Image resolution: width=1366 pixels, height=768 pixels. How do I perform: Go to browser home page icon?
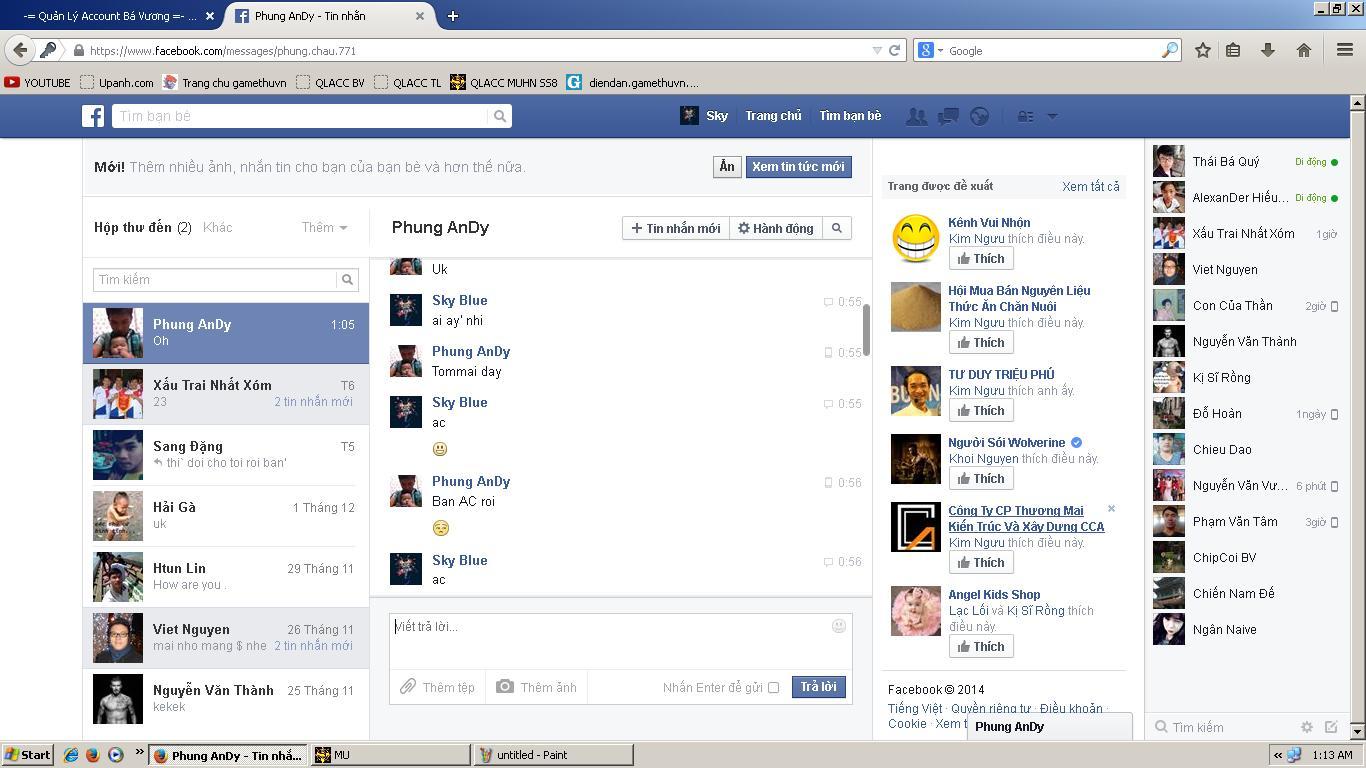pos(1304,50)
